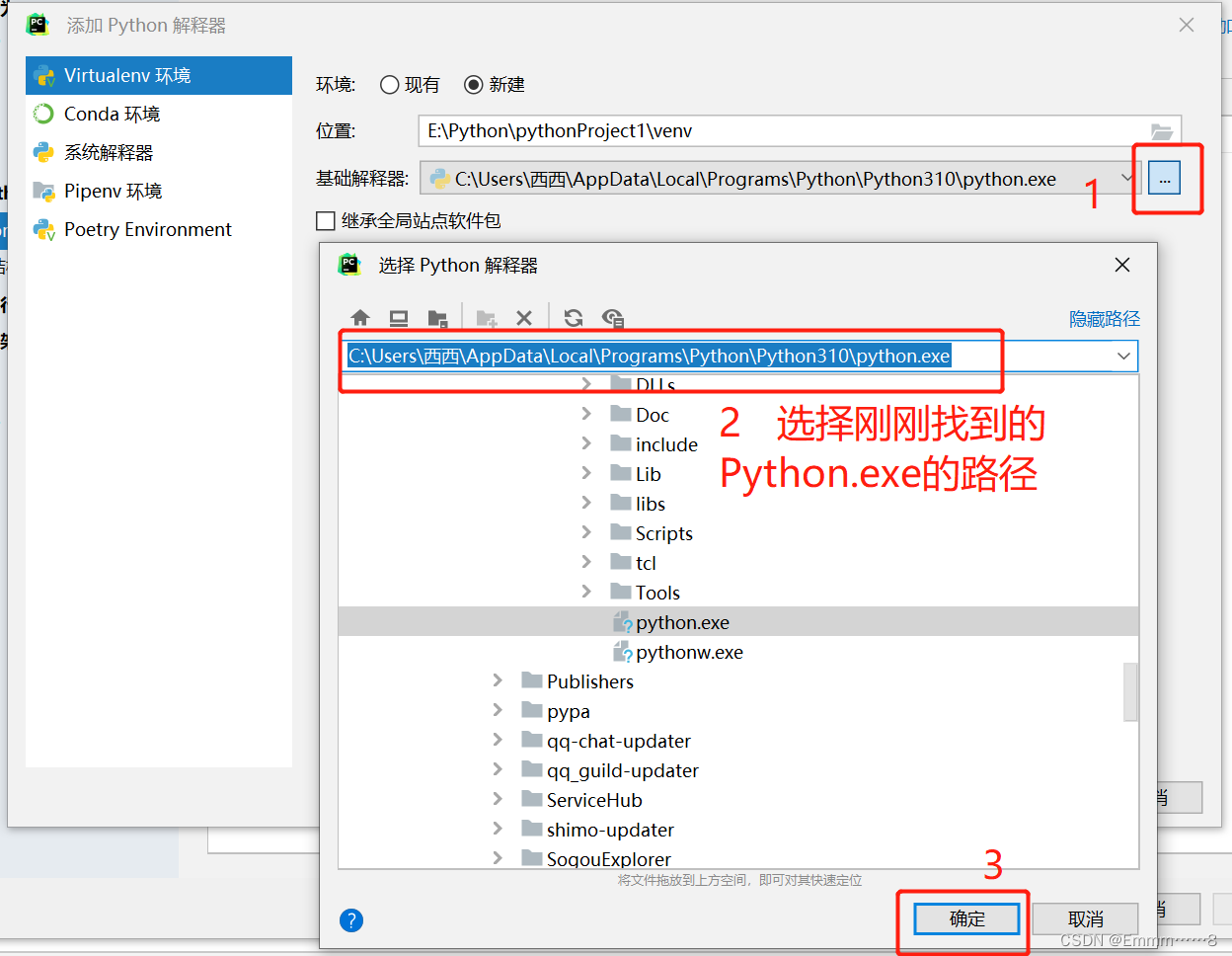Click the 隐藏路径 link
1232x956 pixels.
[x=1104, y=318]
